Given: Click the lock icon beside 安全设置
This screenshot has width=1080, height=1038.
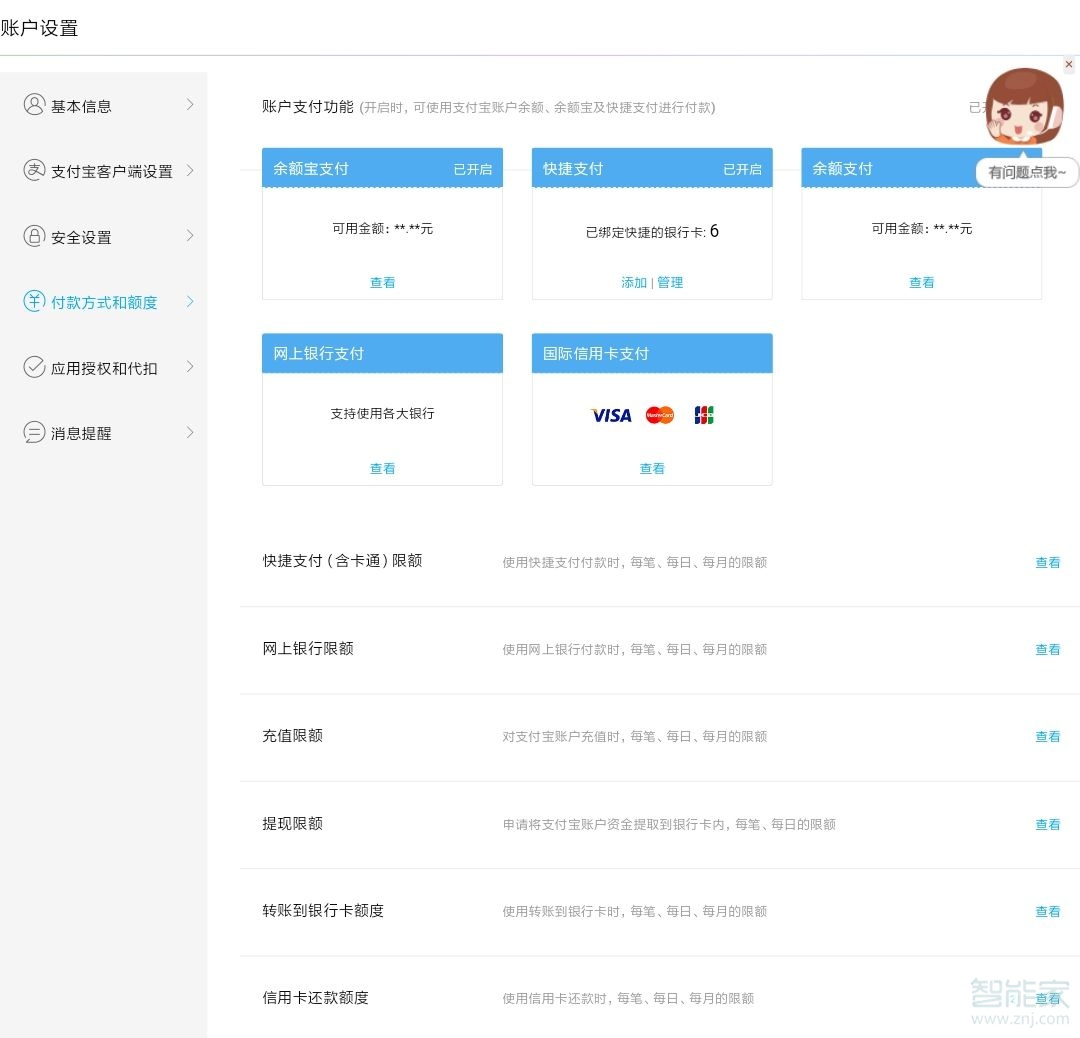Looking at the screenshot, I should coord(33,237).
